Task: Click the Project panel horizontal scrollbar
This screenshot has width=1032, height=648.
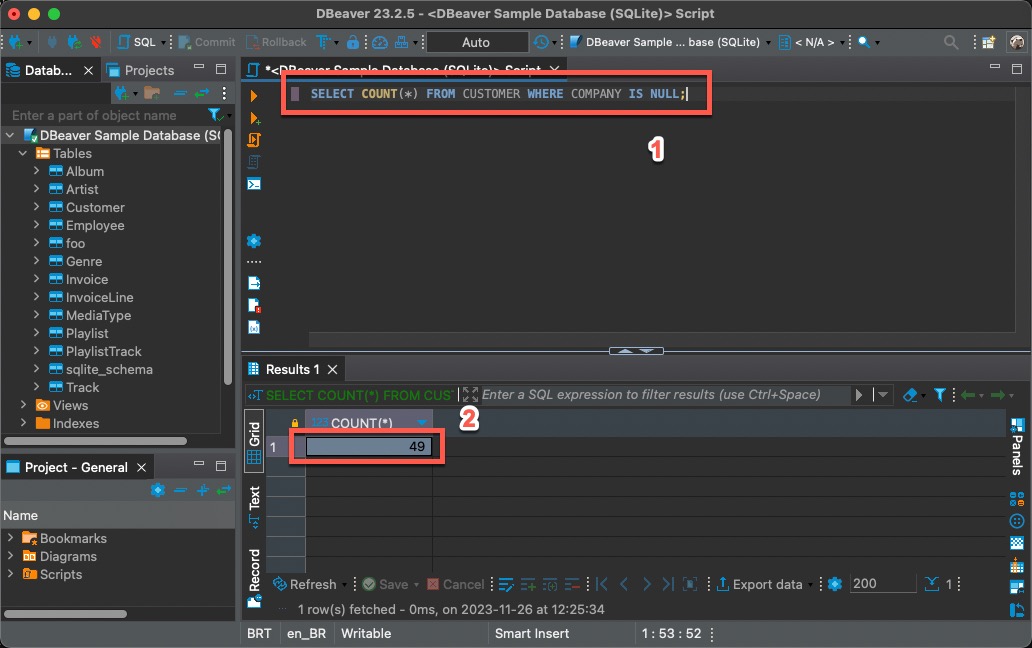Action: 65,614
